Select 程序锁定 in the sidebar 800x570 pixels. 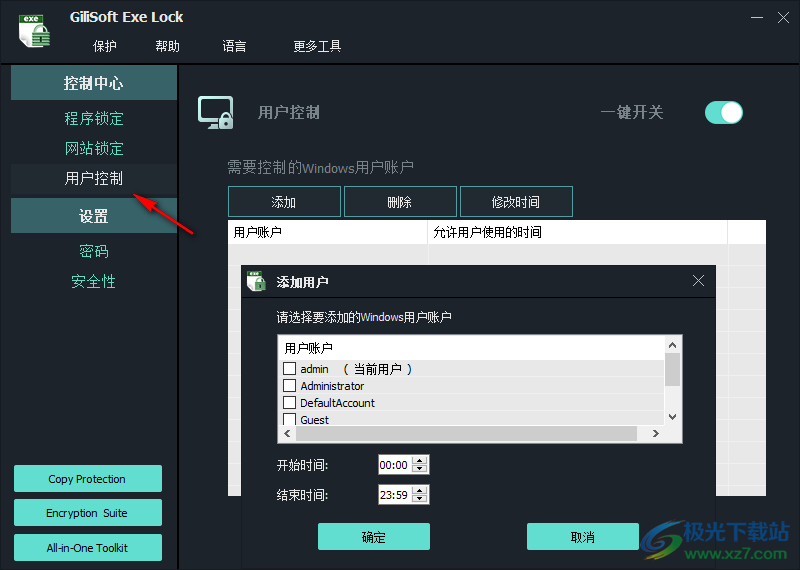click(x=94, y=118)
